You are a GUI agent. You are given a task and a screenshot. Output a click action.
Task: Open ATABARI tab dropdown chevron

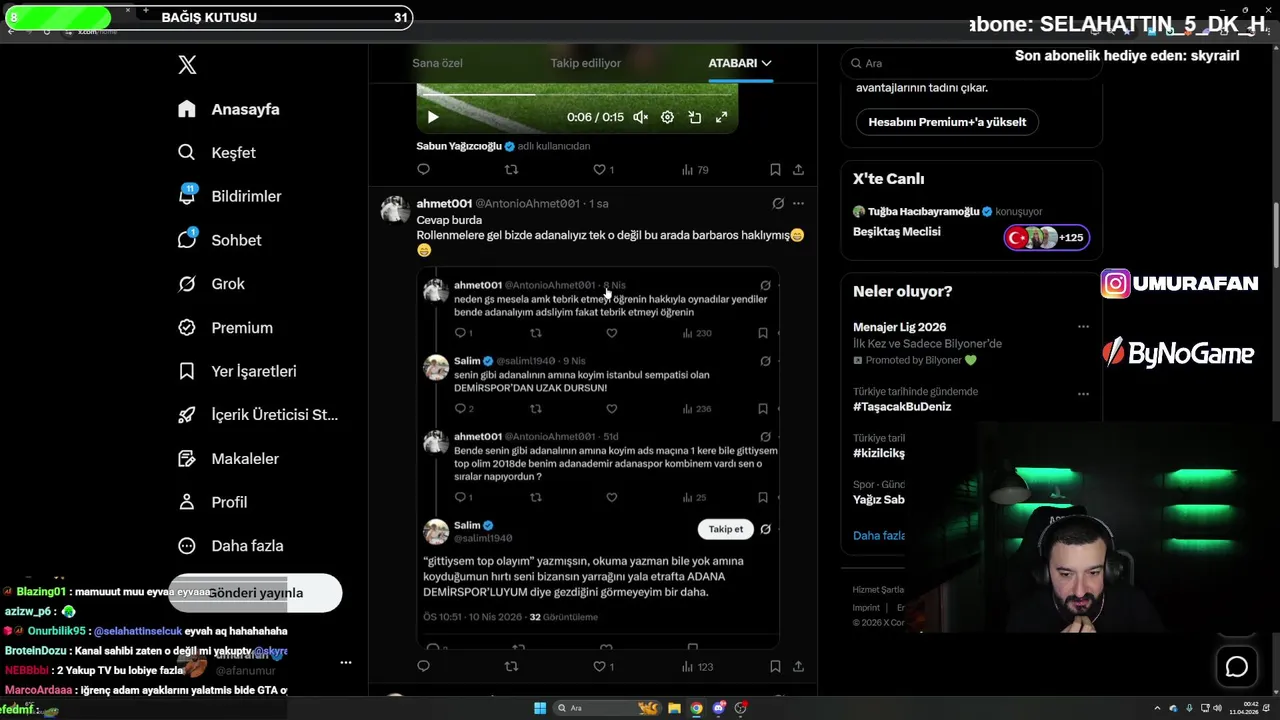(x=767, y=63)
